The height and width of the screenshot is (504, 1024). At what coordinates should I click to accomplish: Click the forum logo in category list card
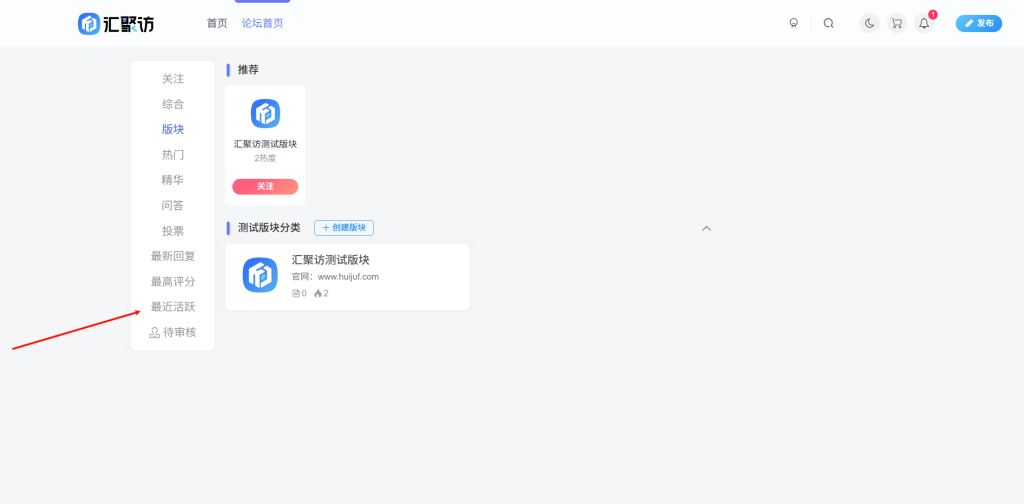pos(260,276)
